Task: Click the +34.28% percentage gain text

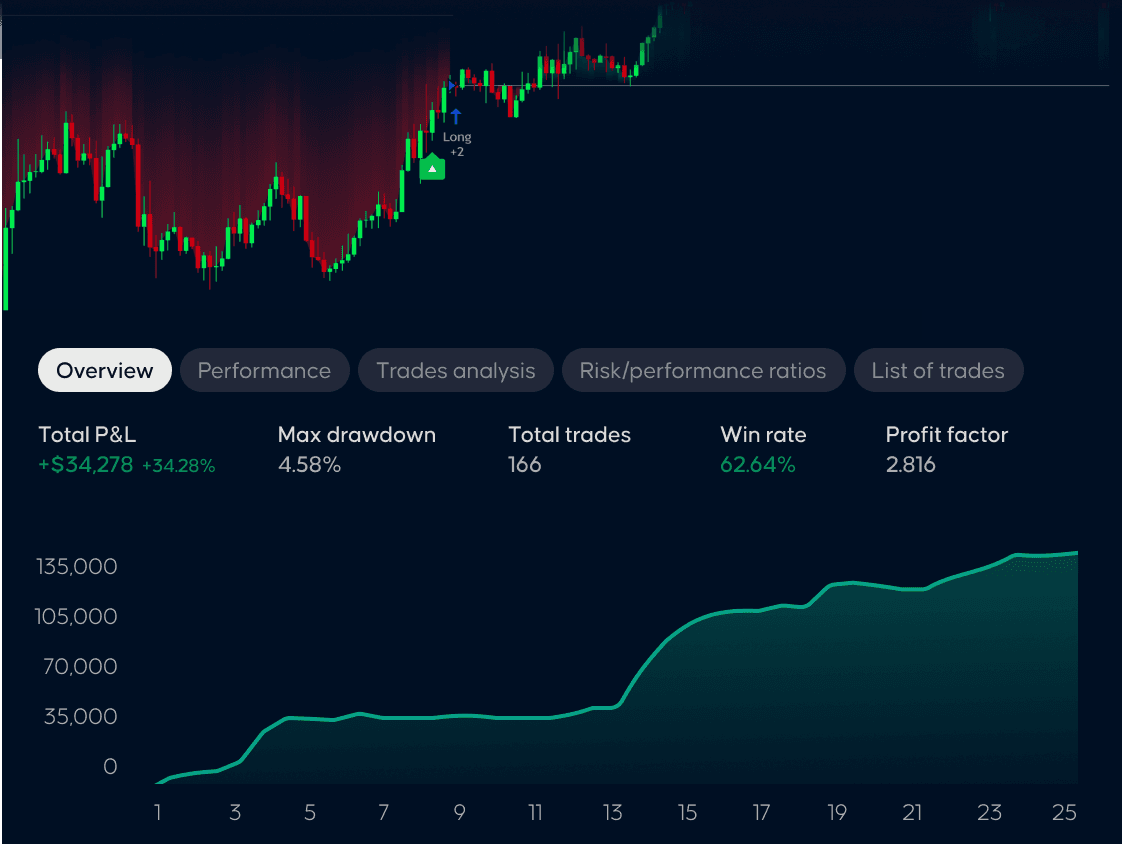Action: tap(181, 464)
